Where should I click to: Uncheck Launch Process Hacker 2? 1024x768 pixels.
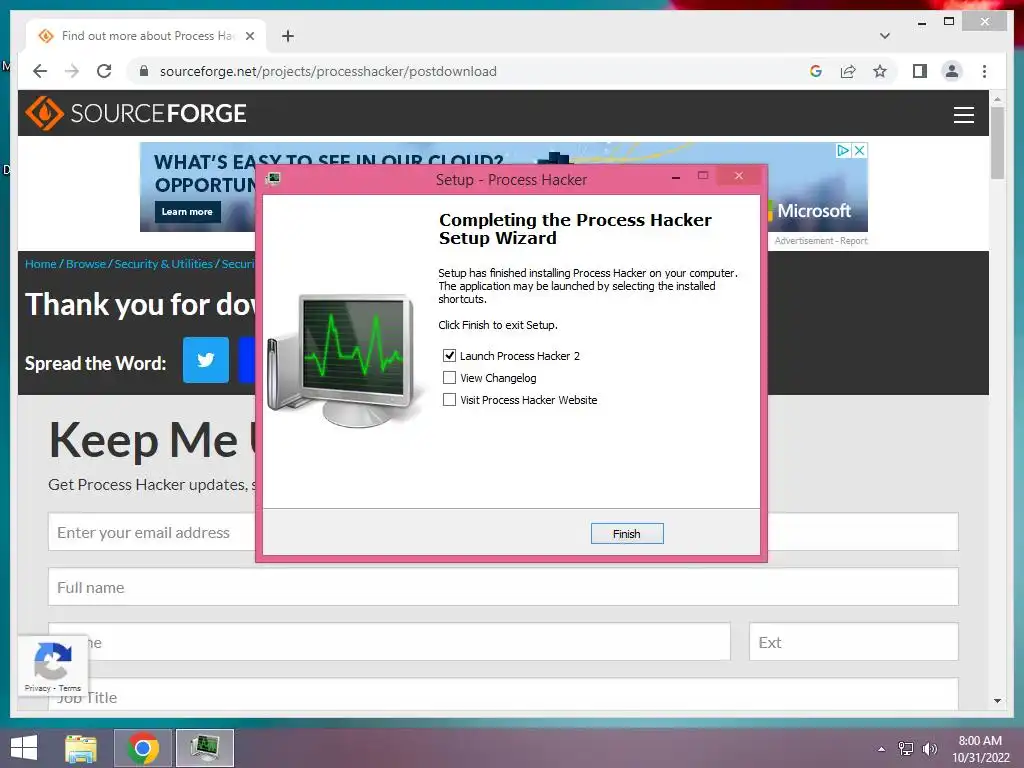pyautogui.click(x=449, y=355)
